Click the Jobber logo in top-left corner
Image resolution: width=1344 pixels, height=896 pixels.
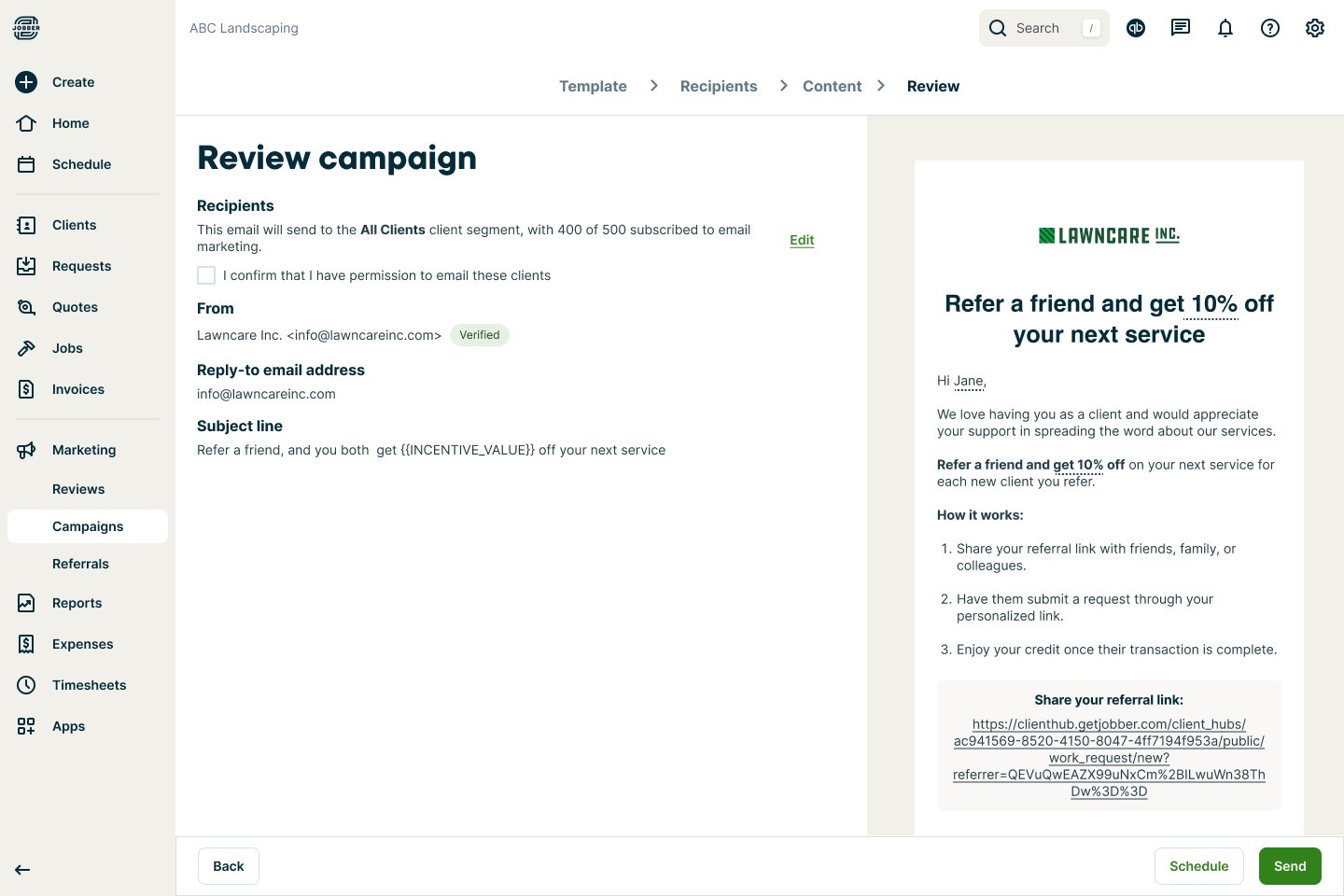point(25,28)
